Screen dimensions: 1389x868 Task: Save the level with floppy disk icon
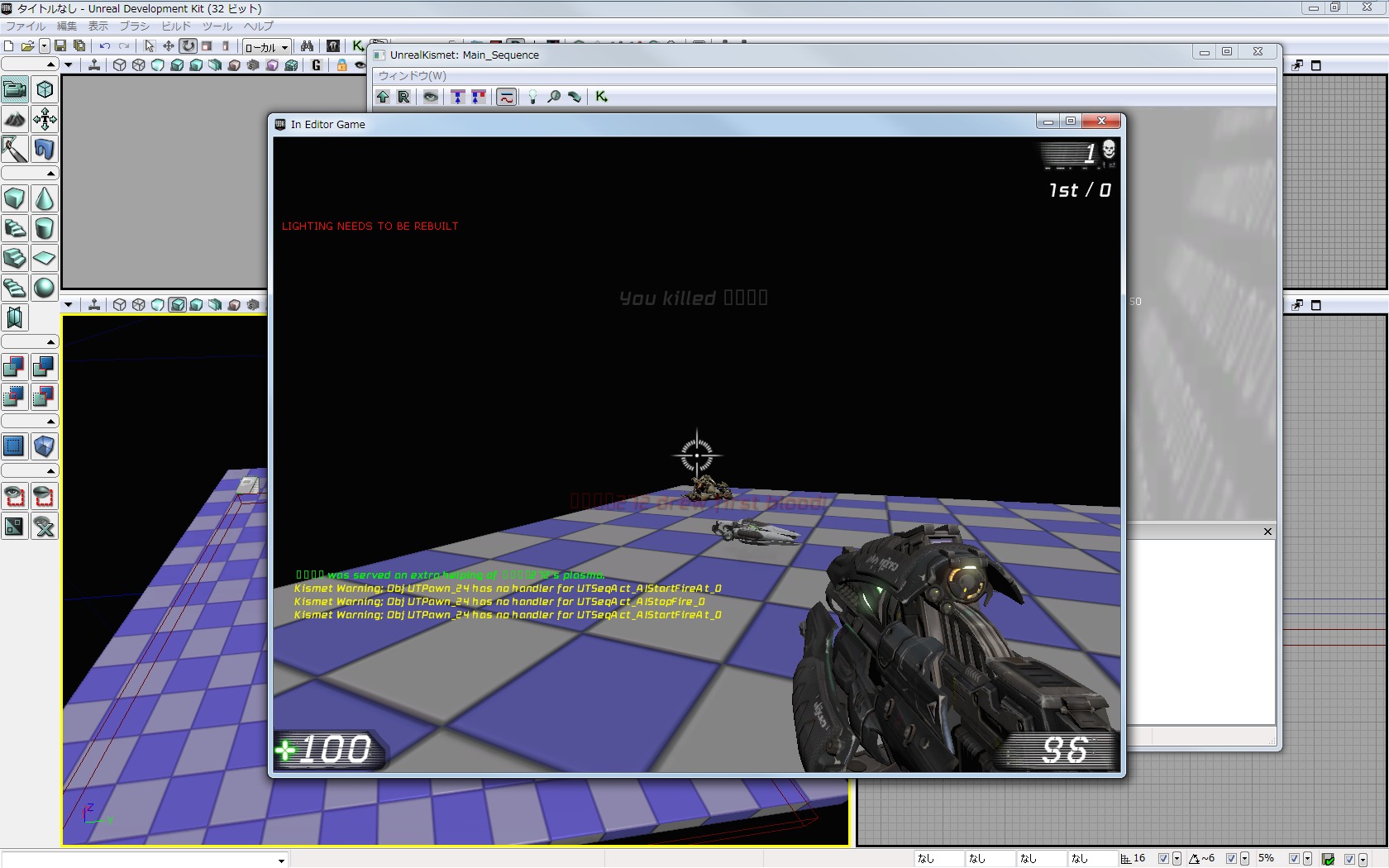(60, 46)
